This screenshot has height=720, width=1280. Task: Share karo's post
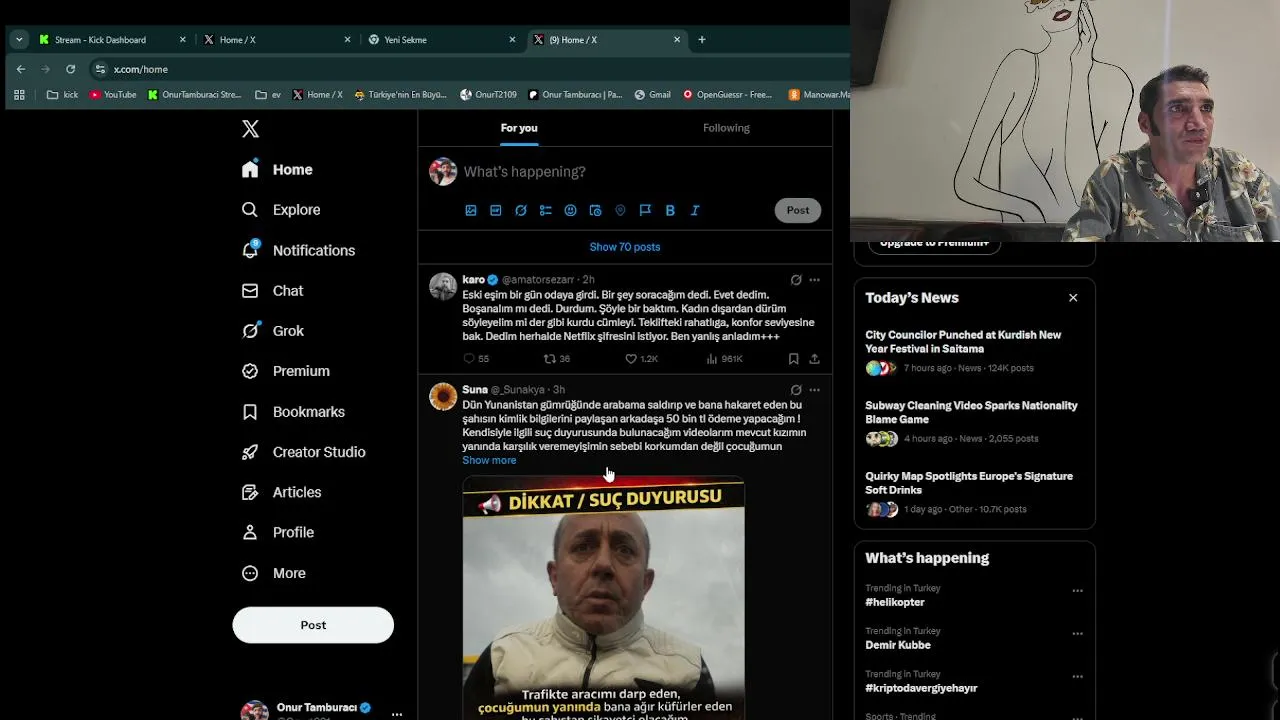click(814, 358)
